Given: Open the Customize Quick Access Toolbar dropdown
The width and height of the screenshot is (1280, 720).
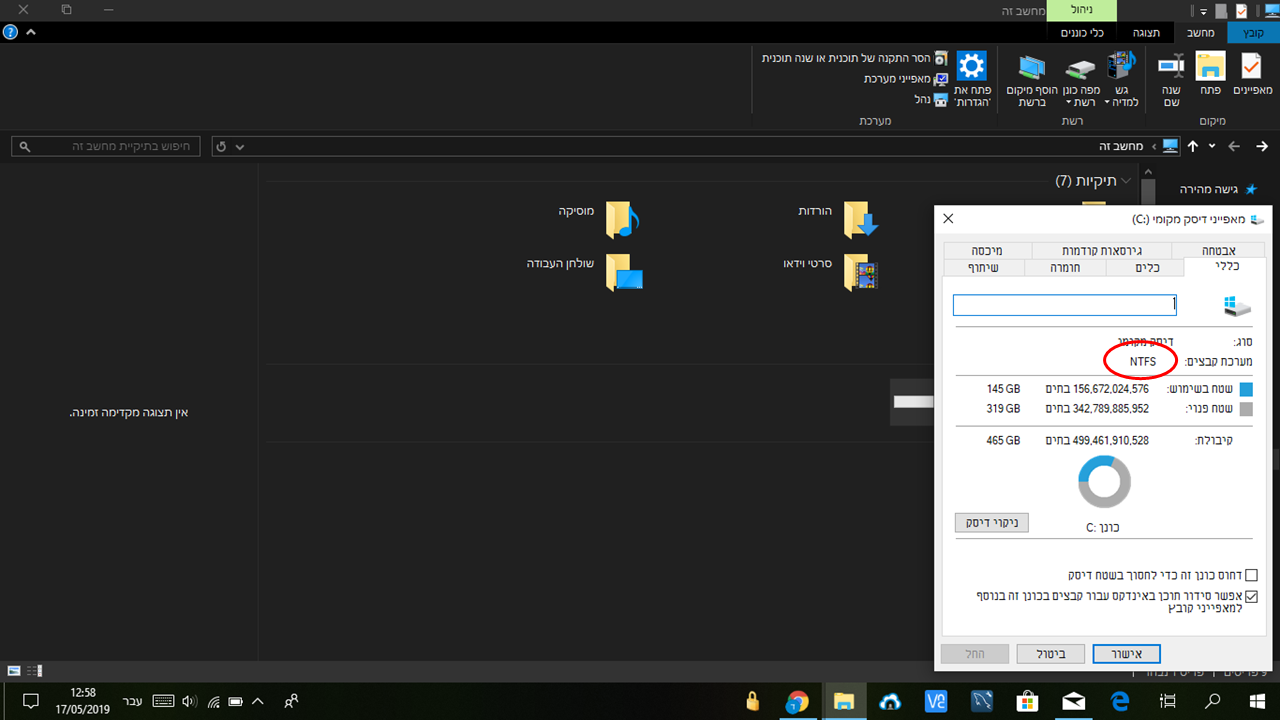Looking at the screenshot, I should click(1203, 11).
